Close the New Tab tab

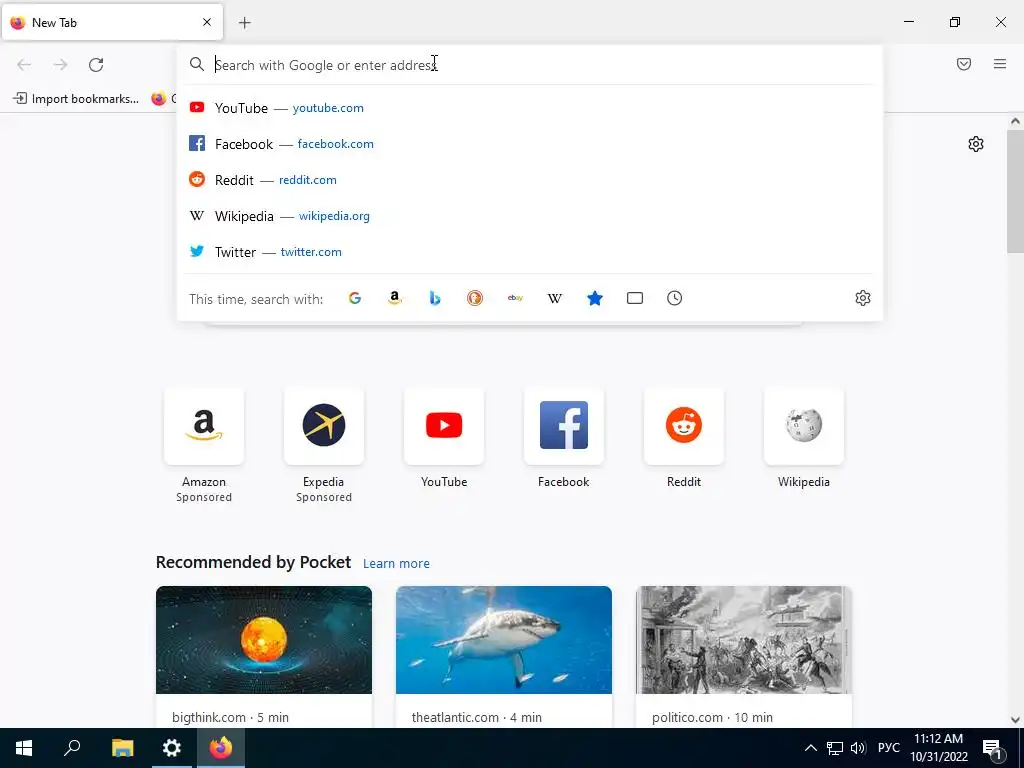[207, 22]
